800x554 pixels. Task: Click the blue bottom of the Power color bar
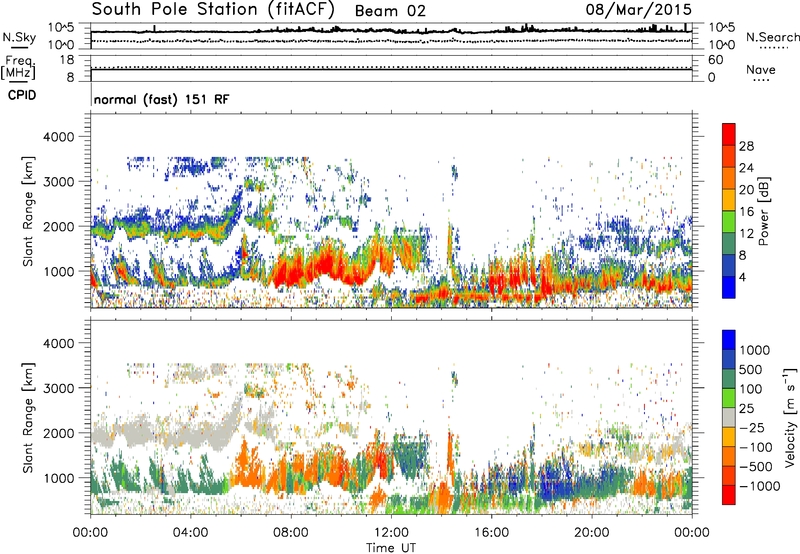coord(729,288)
